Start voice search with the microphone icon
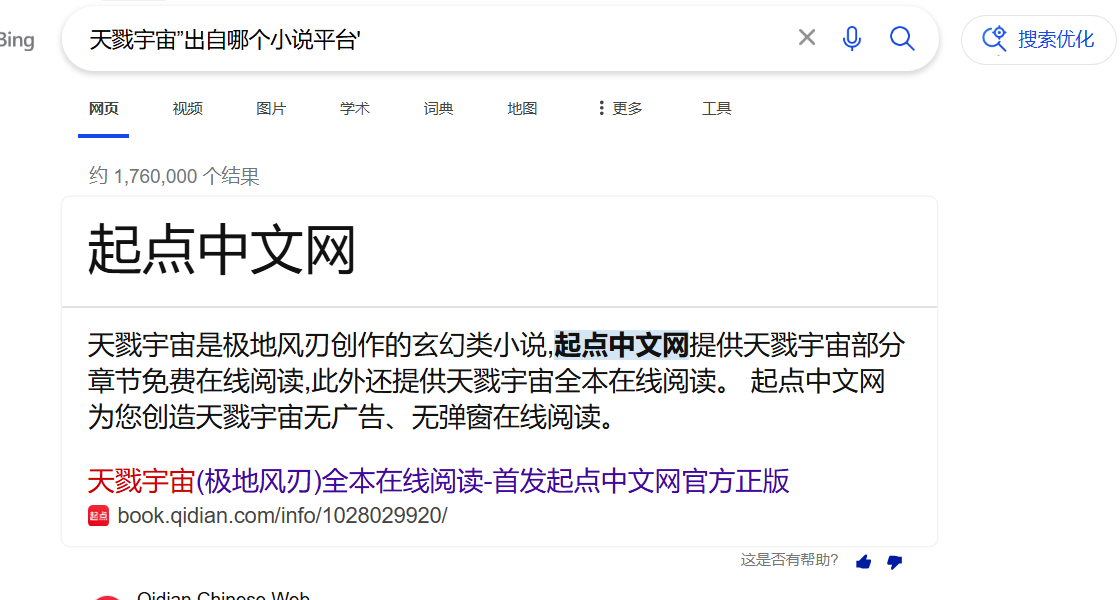Image resolution: width=1120 pixels, height=600 pixels. click(851, 38)
